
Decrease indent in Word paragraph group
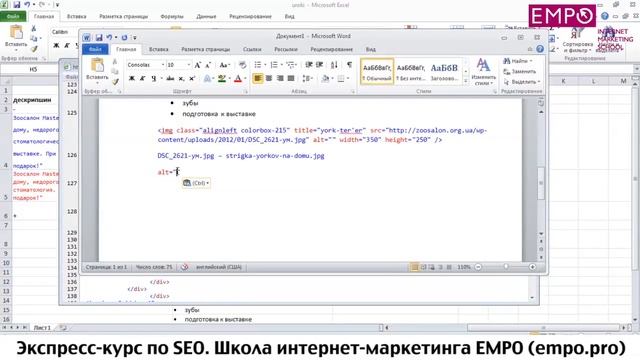[x=309, y=65]
